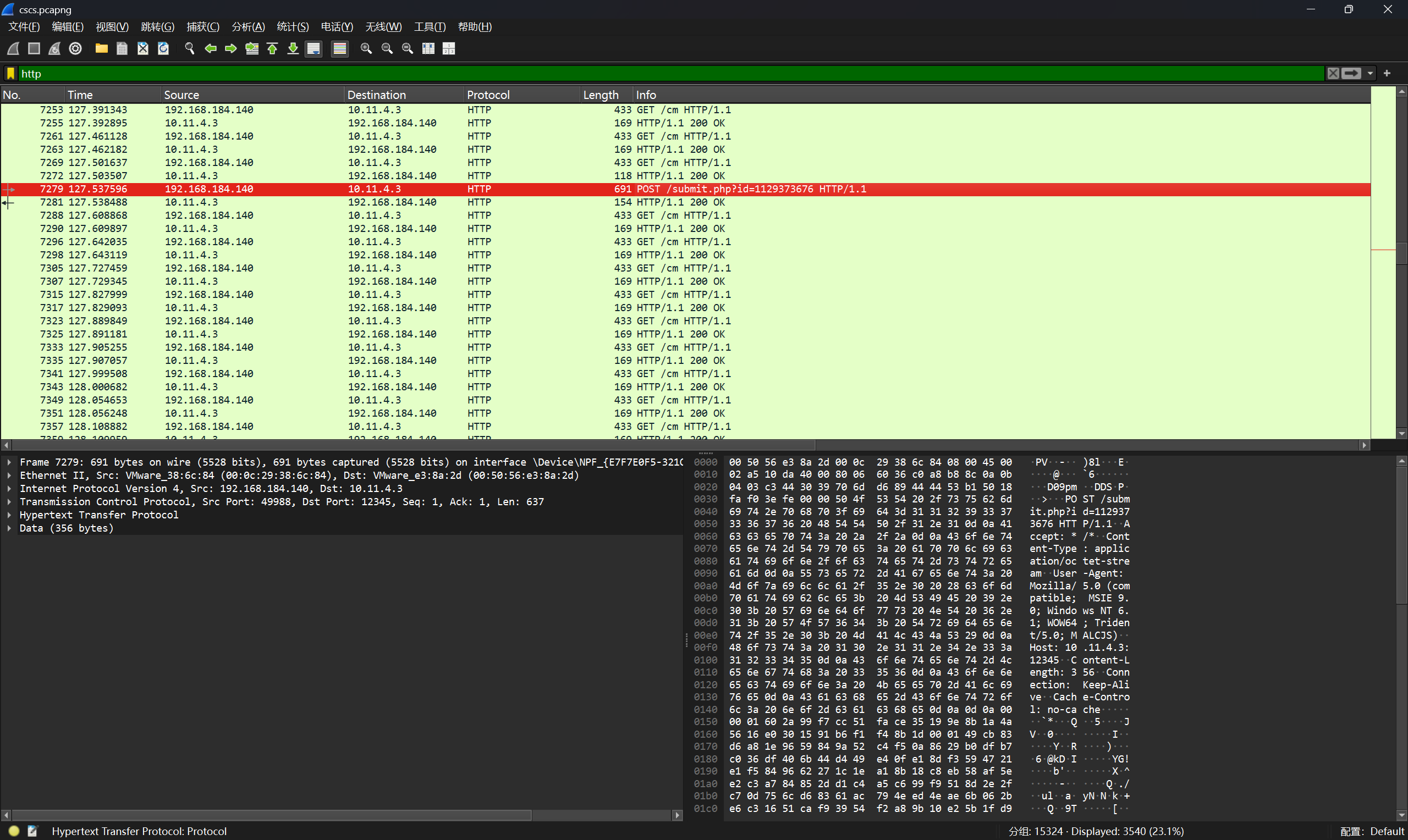Add a filter button with plus
This screenshot has width=1408, height=840.
pos(1387,74)
